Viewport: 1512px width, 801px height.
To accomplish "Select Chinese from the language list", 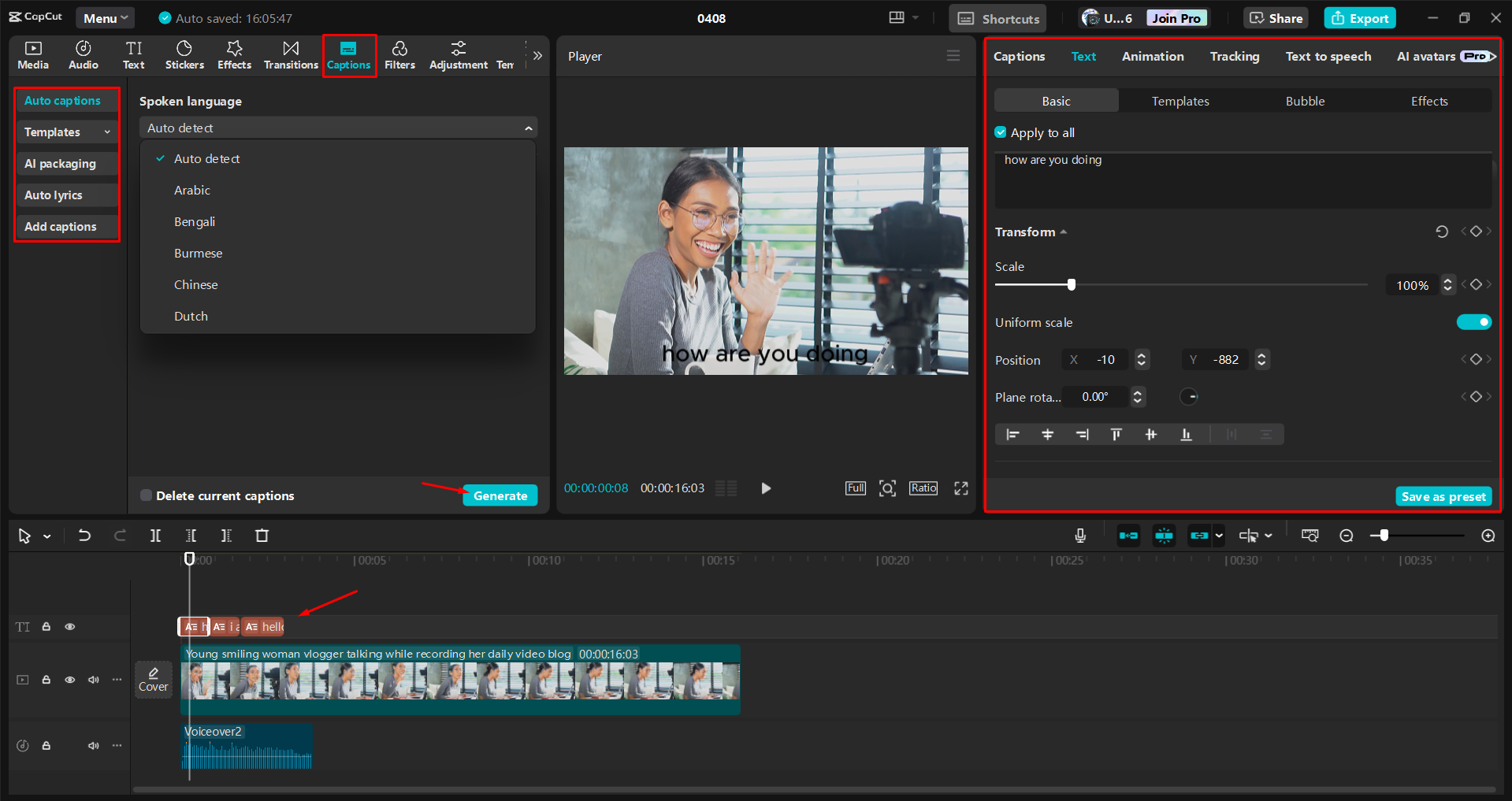I will point(195,284).
